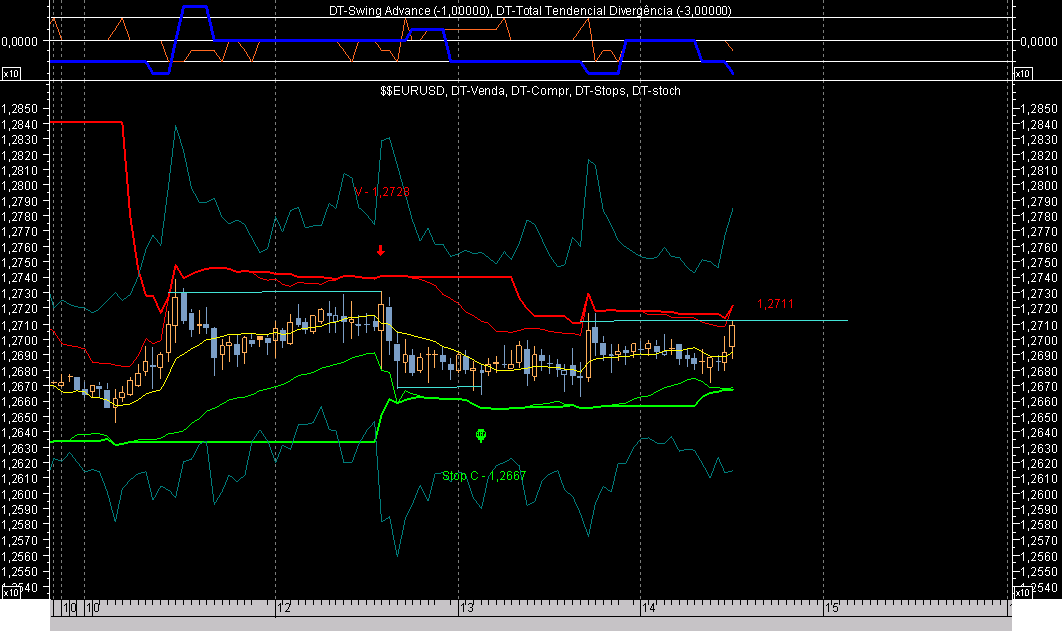
Task: Click the red down-arrow sell signal on the chart
Action: click(380, 252)
